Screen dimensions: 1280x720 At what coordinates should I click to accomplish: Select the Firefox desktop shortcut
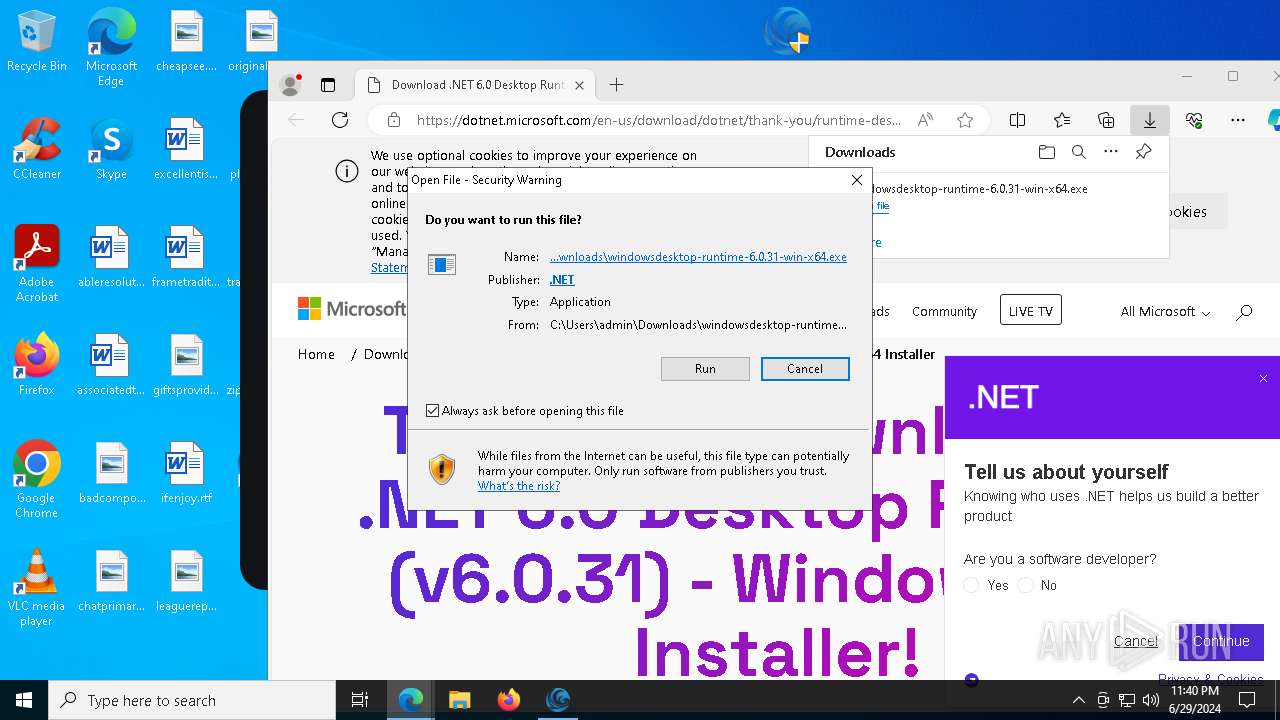[37, 365]
